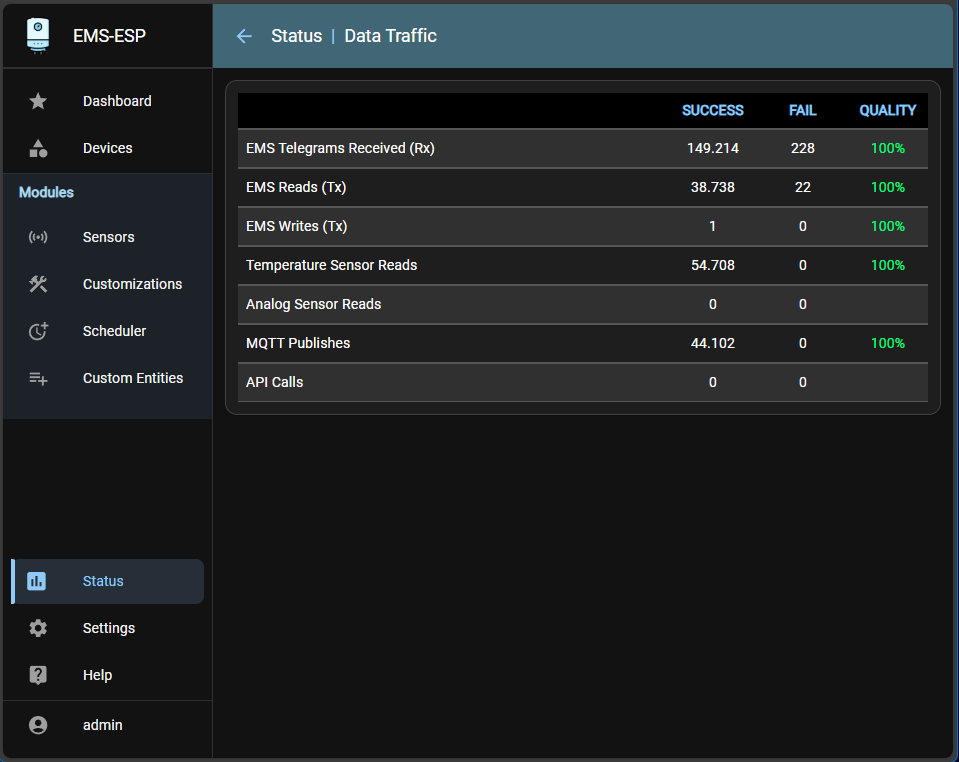Click the SUCCESS column header

tap(712, 110)
